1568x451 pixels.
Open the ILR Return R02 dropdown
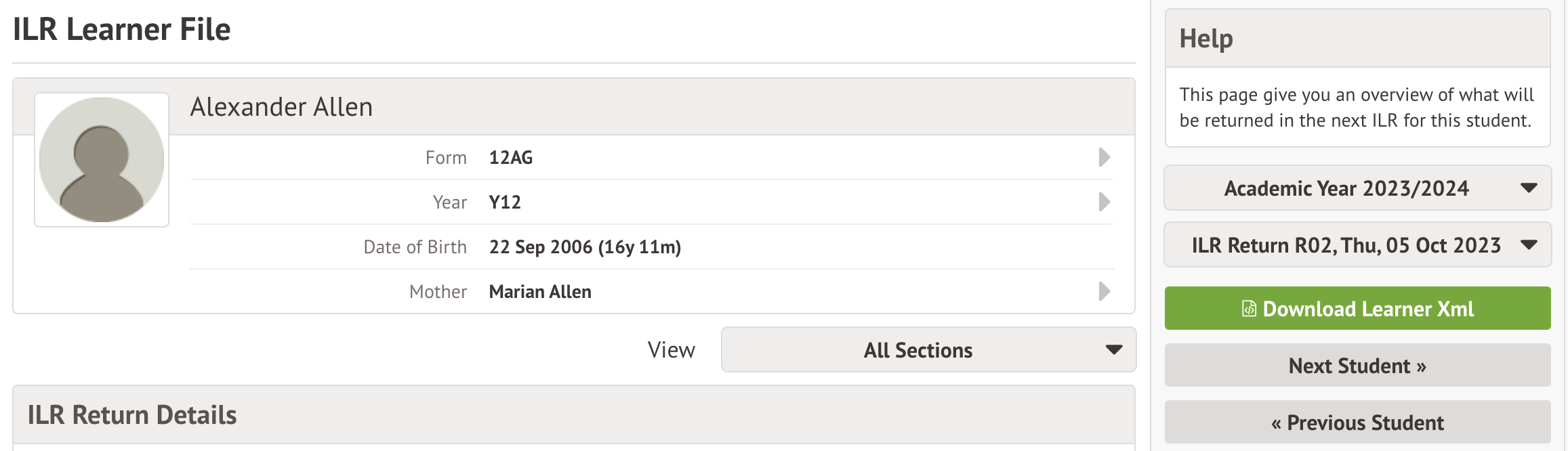tap(1346, 245)
